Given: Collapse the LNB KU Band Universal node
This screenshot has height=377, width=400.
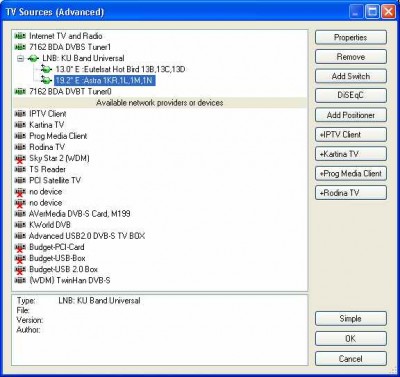Looking at the screenshot, I should pos(21,58).
